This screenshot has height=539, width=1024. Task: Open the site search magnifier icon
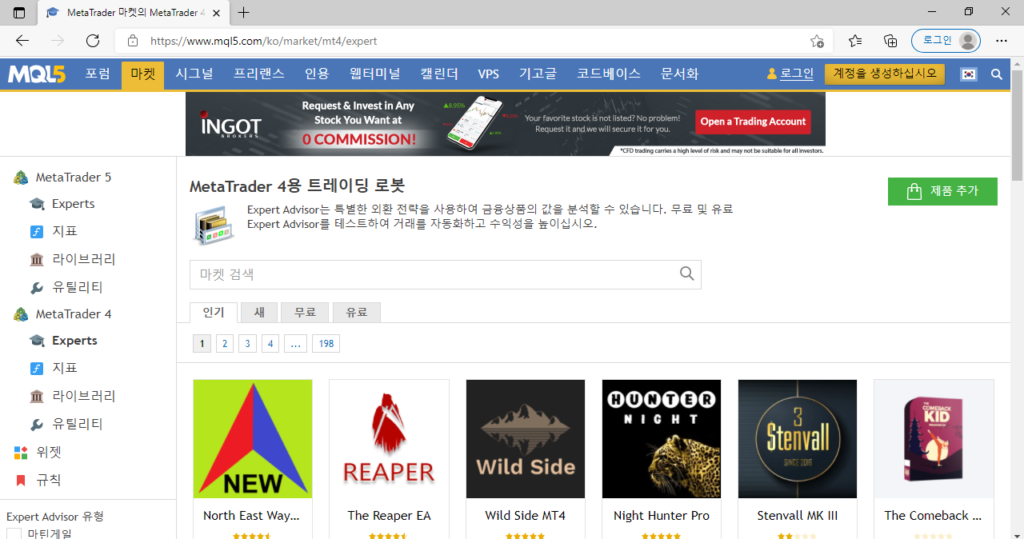(x=996, y=74)
